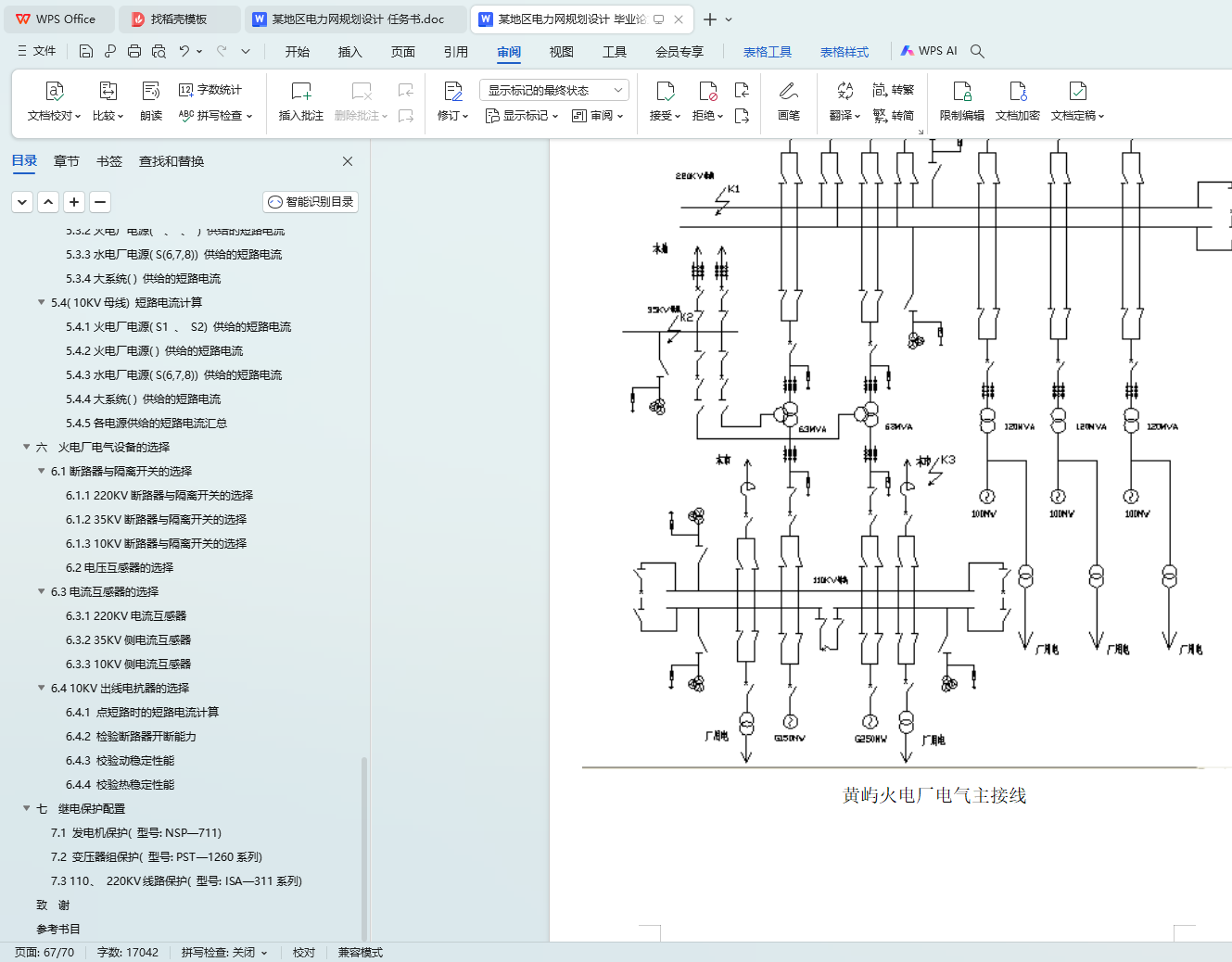The height and width of the screenshot is (962, 1232).
Task: Jump to 致谢 heading in outline
Action: tap(53, 905)
